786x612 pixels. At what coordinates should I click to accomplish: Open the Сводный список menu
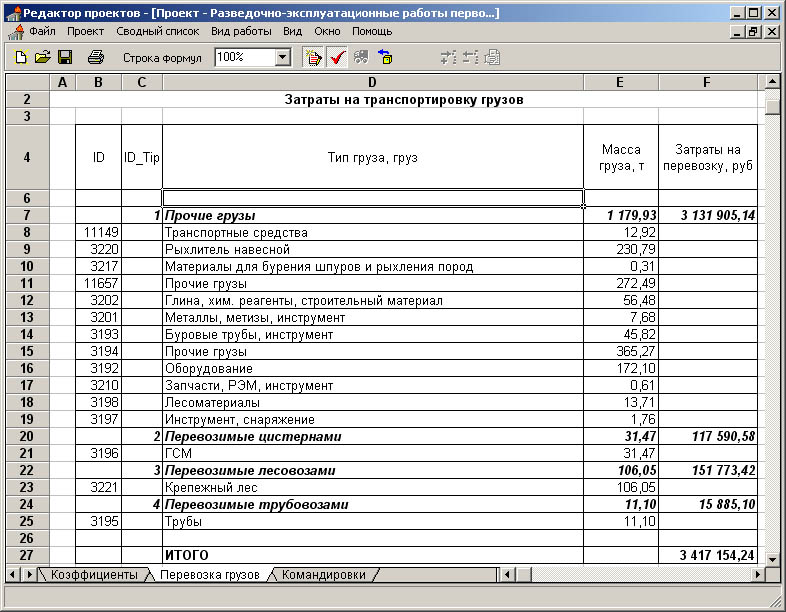click(x=157, y=32)
